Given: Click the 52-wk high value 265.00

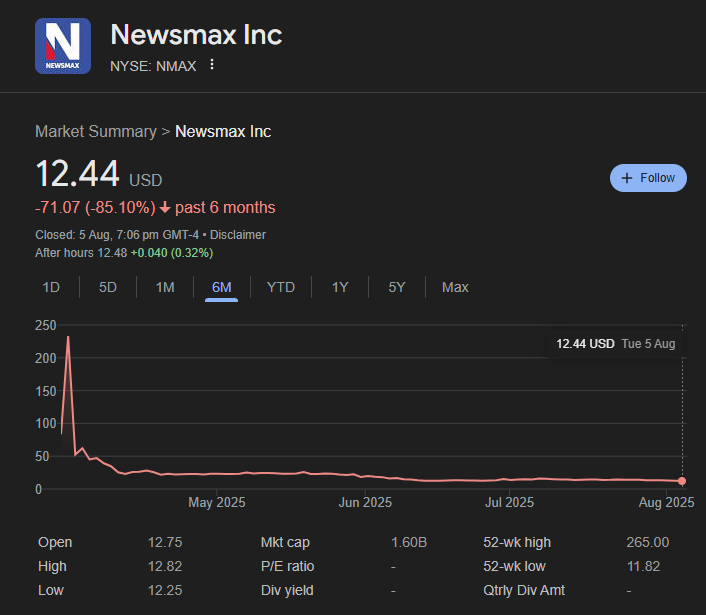Looking at the screenshot, I should (x=647, y=542).
